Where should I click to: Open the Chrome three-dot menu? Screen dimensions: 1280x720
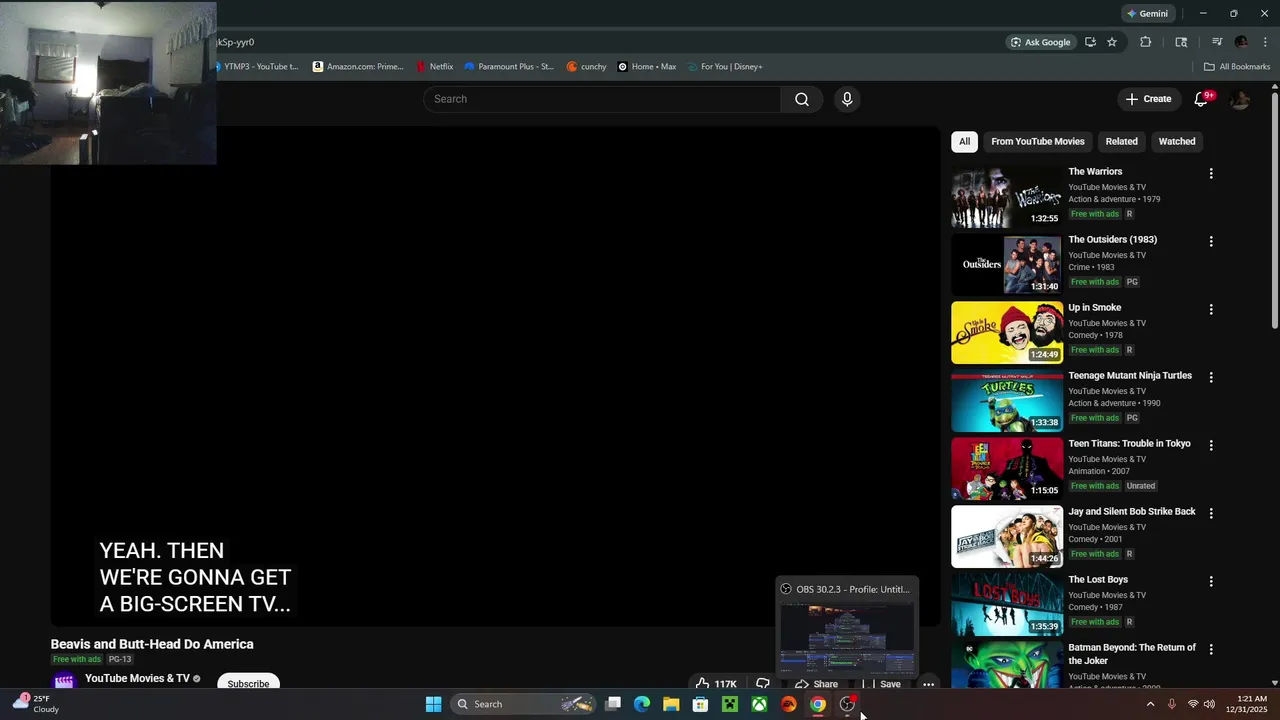point(1265,42)
